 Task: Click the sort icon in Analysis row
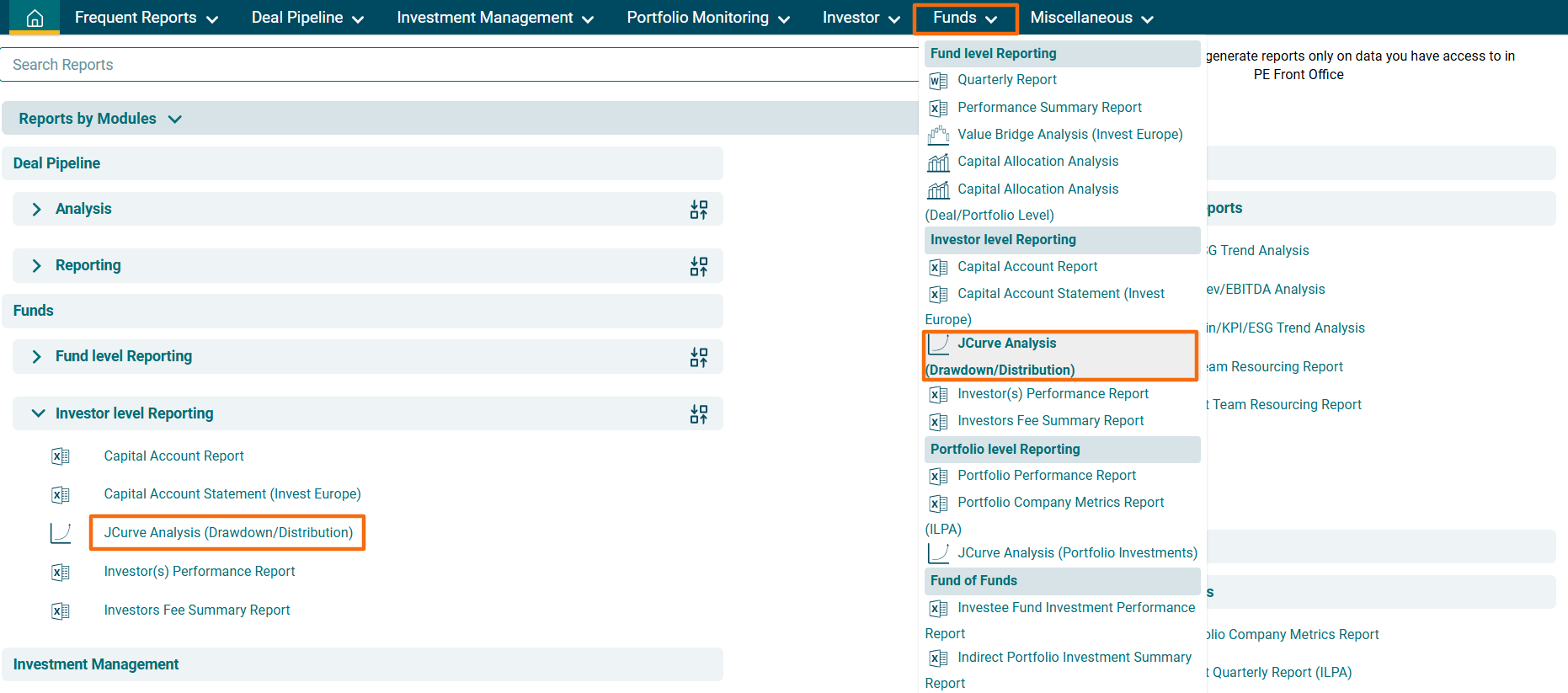[698, 210]
